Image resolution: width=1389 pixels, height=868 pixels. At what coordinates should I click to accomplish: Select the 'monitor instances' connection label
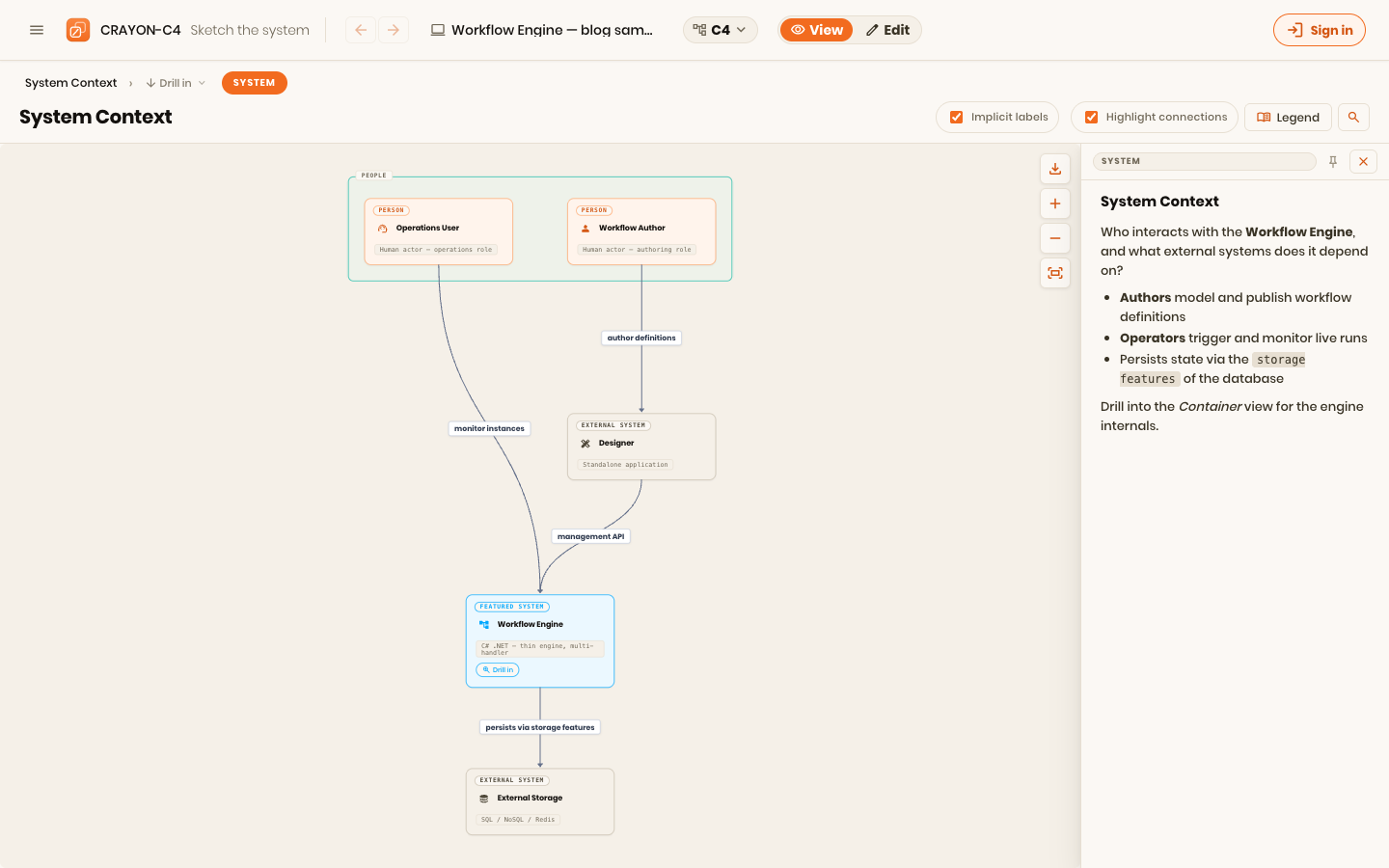click(489, 428)
